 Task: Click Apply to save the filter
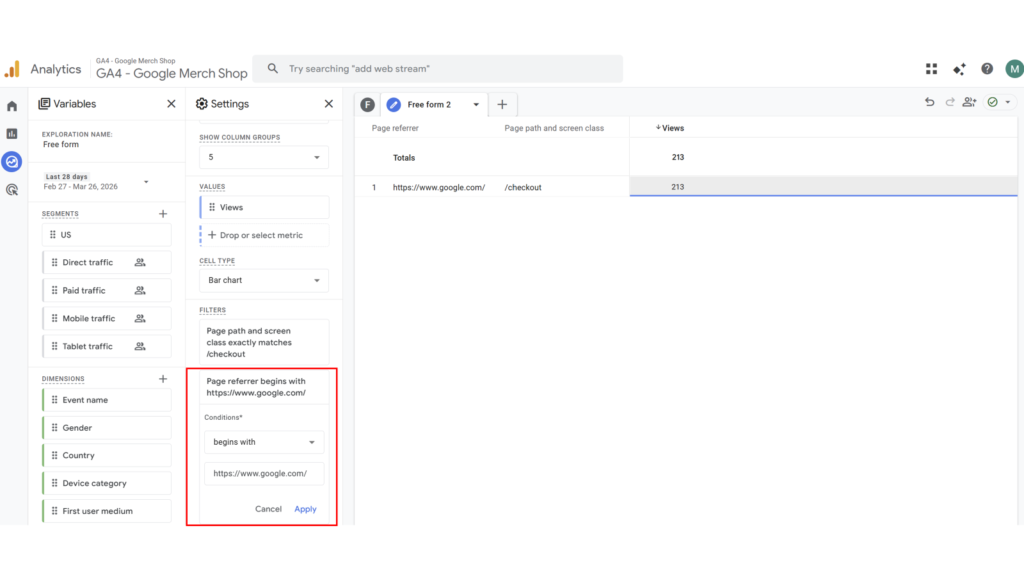305,509
